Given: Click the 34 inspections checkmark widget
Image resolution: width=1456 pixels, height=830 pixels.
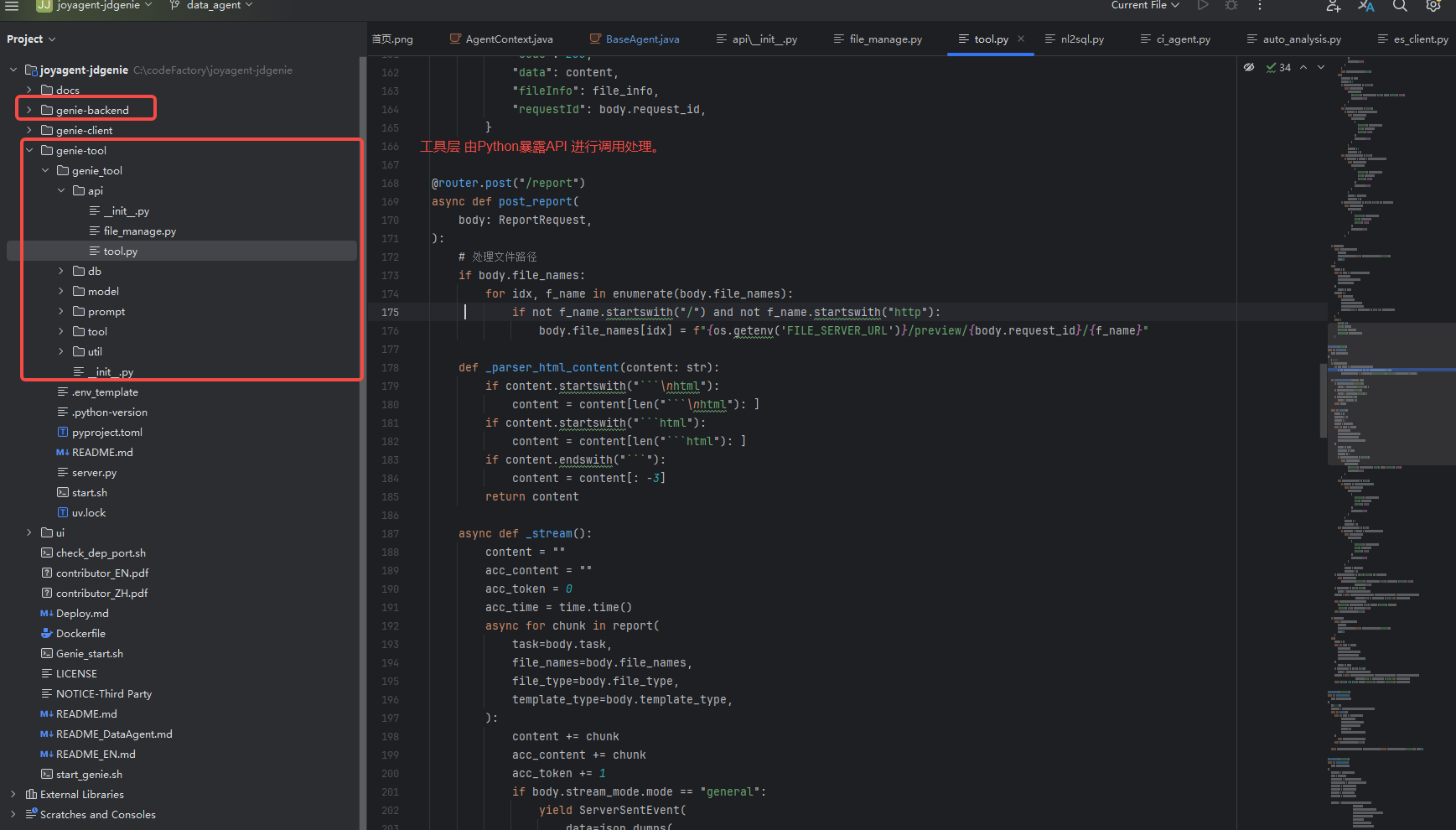Looking at the screenshot, I should 1278,67.
